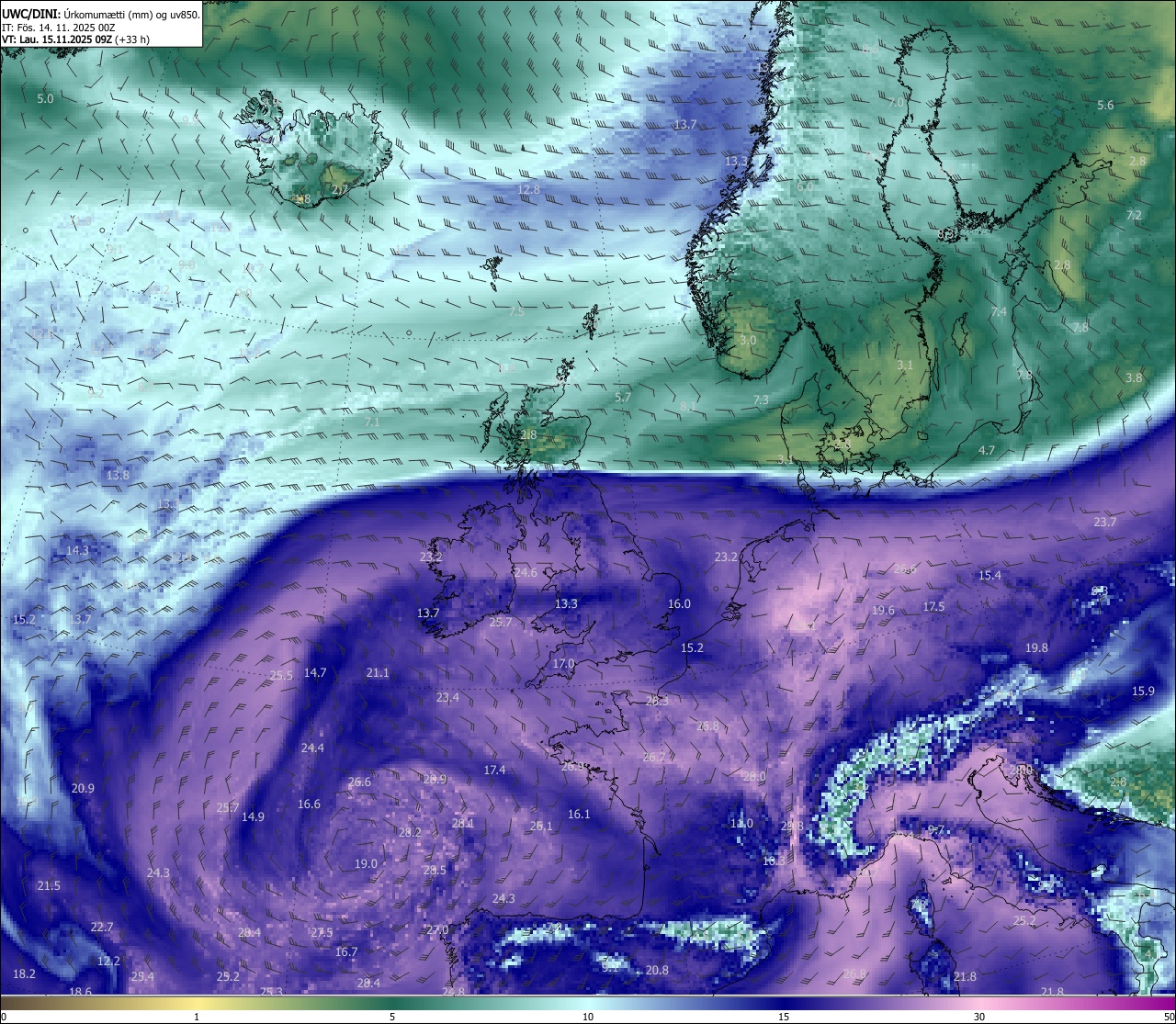The image size is (1176, 1024).
Task: Click the '24.4' value in the Atlantic
Action: coord(312,748)
